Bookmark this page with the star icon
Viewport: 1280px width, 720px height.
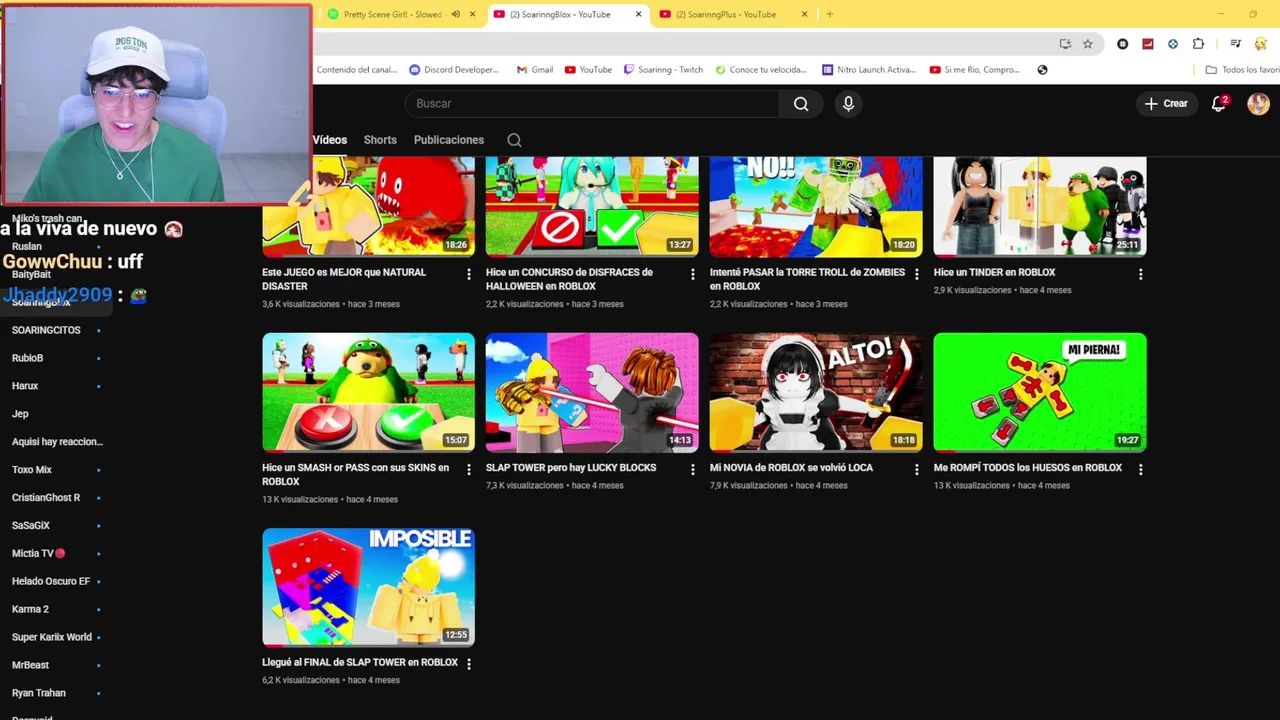(x=1088, y=44)
